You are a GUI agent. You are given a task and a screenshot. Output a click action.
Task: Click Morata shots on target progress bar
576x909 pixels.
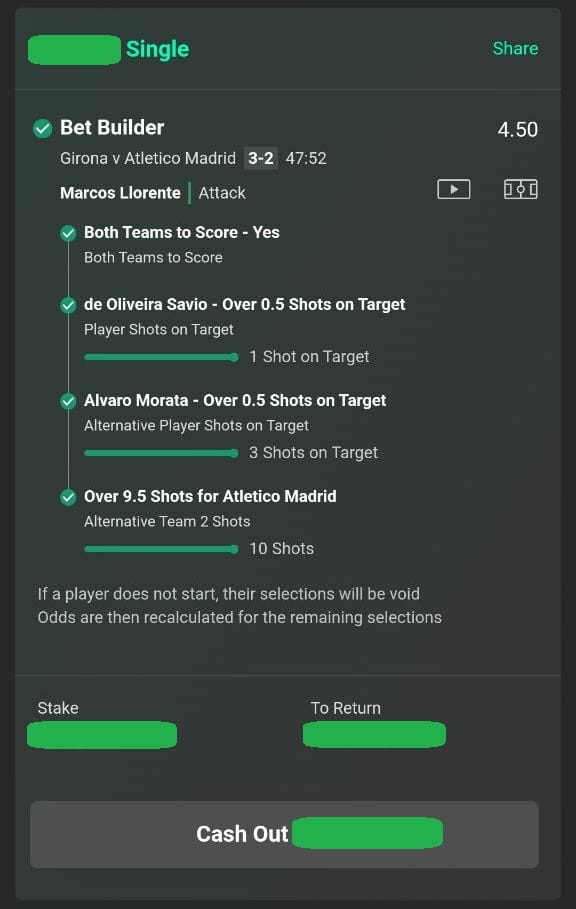161,453
